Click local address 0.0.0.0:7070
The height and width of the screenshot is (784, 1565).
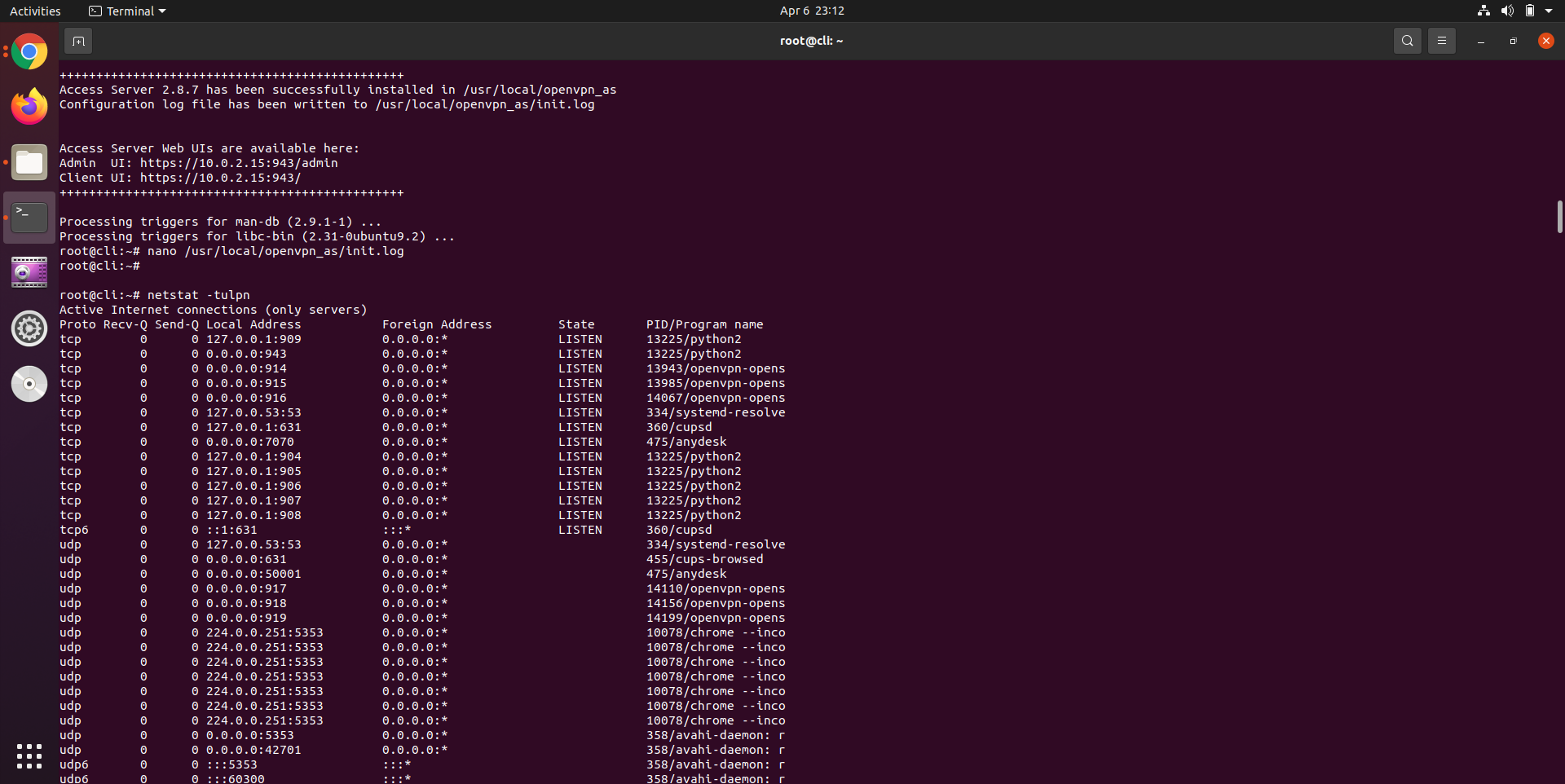click(249, 442)
